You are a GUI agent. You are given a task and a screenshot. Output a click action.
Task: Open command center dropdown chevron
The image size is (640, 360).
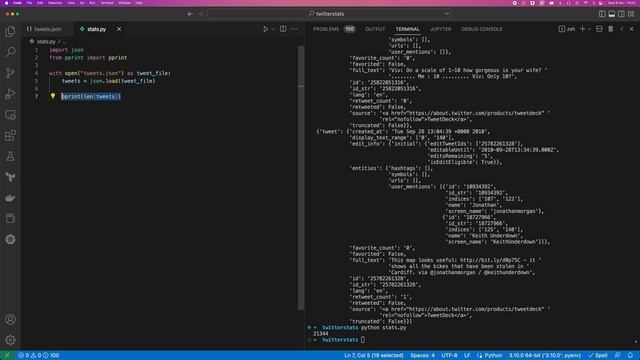pos(447,14)
